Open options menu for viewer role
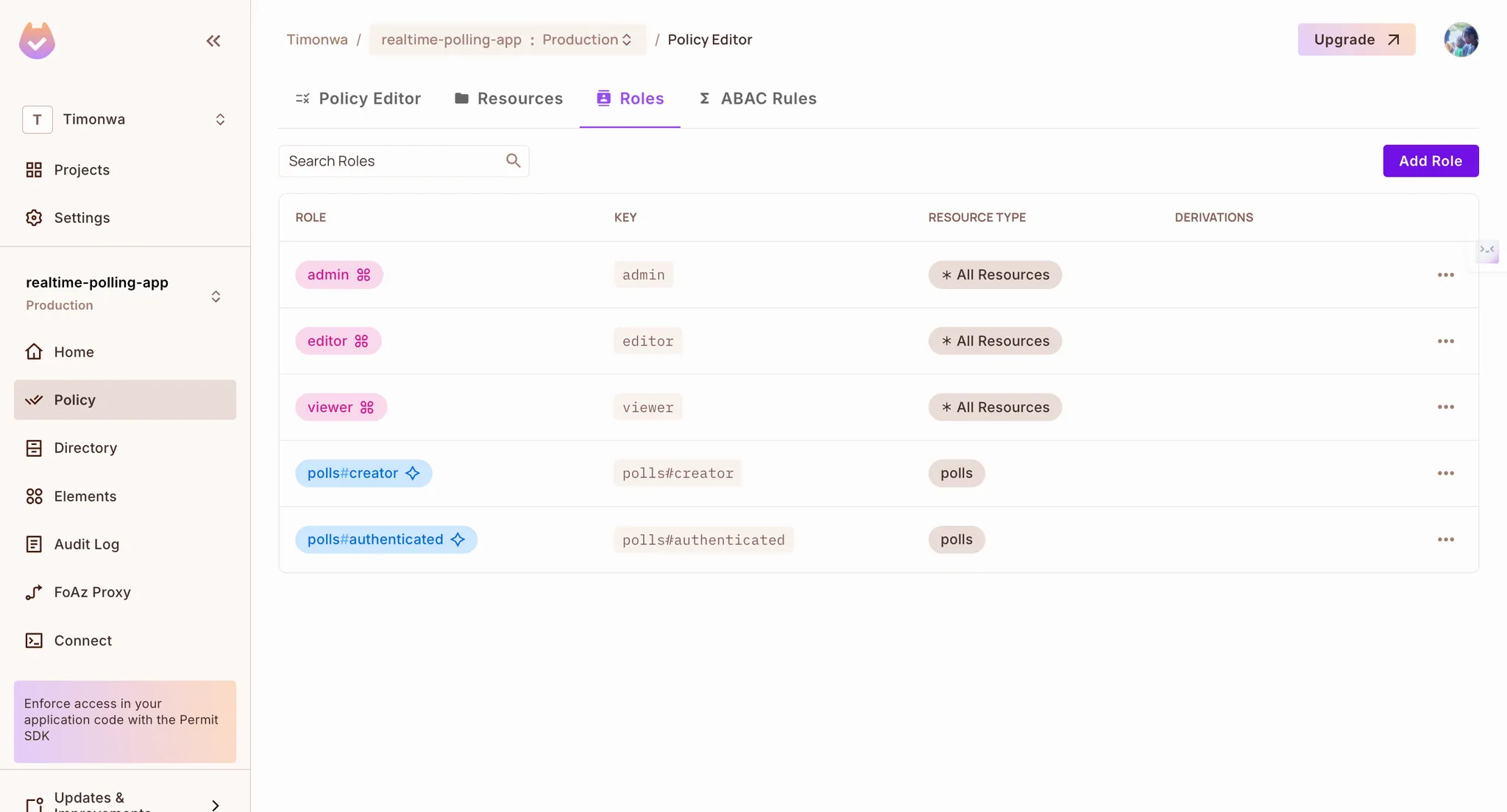1507x812 pixels. (x=1445, y=407)
